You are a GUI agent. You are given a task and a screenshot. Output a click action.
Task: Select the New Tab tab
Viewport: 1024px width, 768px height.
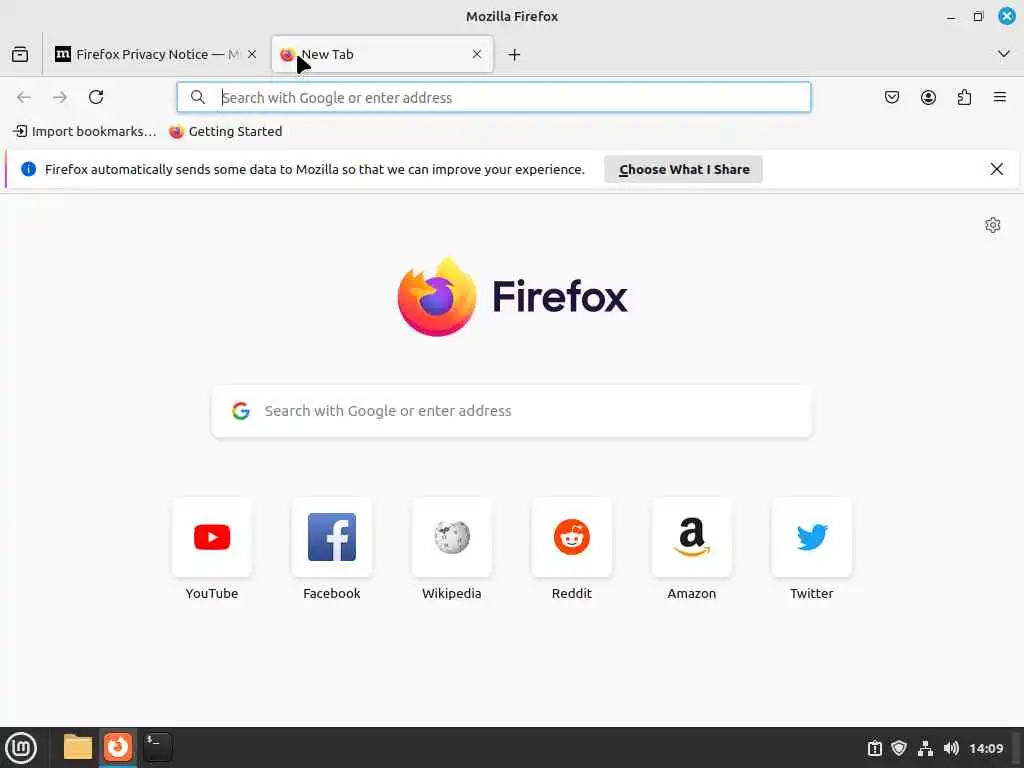click(382, 54)
